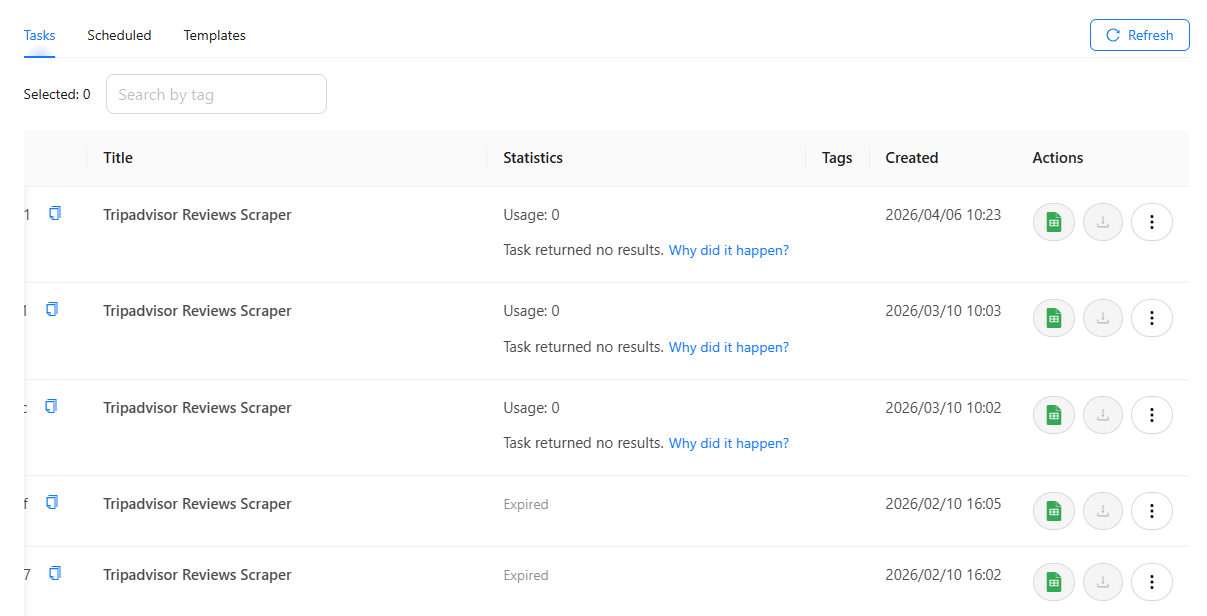Click 'Why did it happen?' for 2026/03/10 10:02 task
Image resolution: width=1207 pixels, height=616 pixels.
click(x=728, y=443)
